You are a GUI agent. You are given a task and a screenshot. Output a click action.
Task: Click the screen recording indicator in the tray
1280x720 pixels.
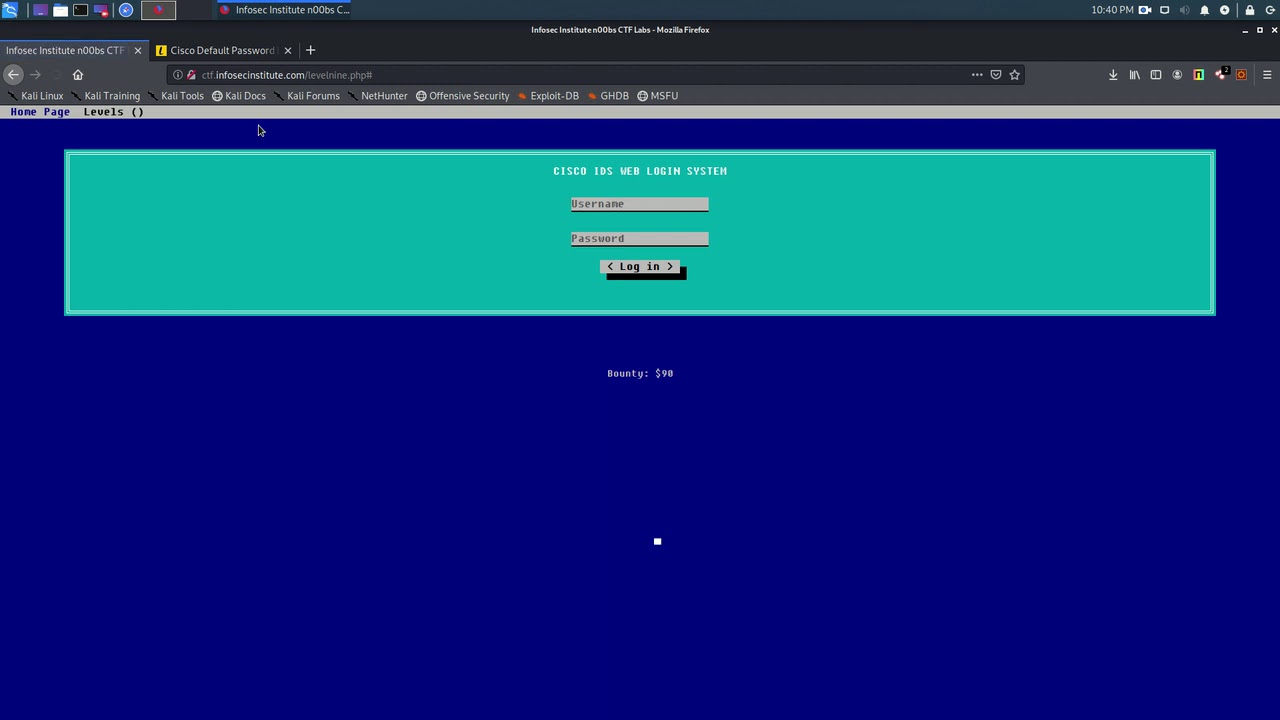click(1145, 10)
